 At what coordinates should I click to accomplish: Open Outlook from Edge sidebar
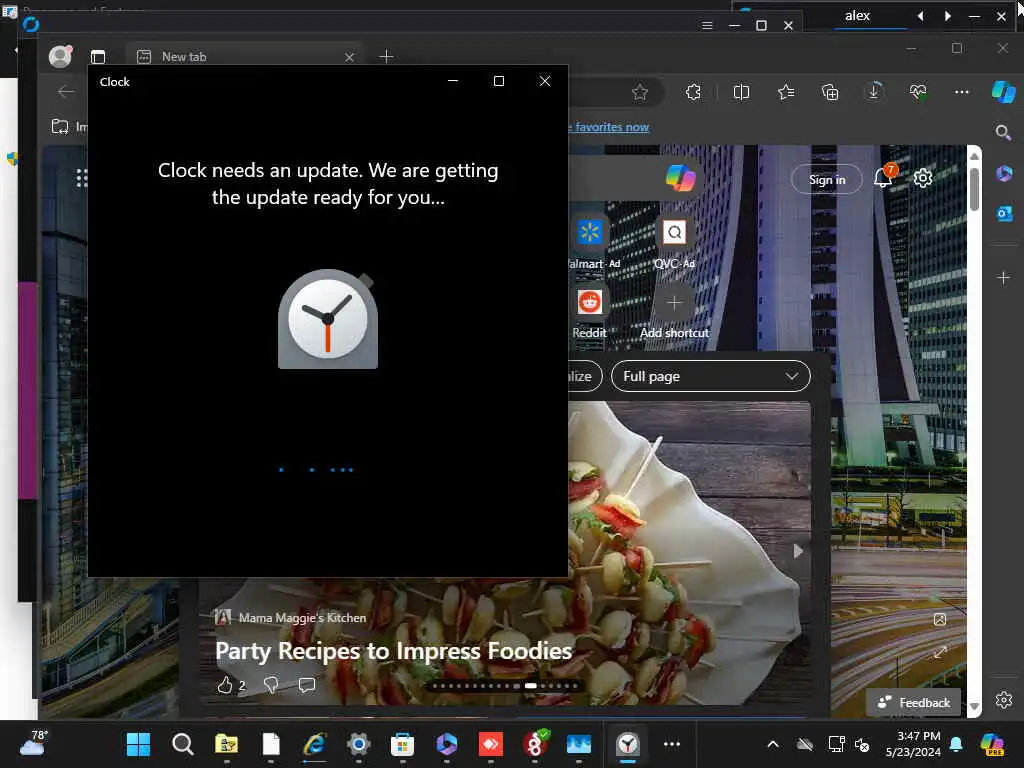pyautogui.click(x=1004, y=213)
